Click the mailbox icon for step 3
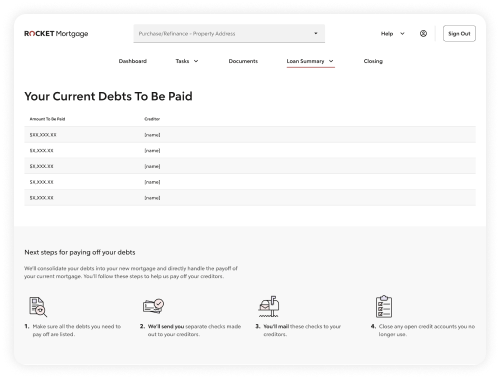 pos(269,306)
